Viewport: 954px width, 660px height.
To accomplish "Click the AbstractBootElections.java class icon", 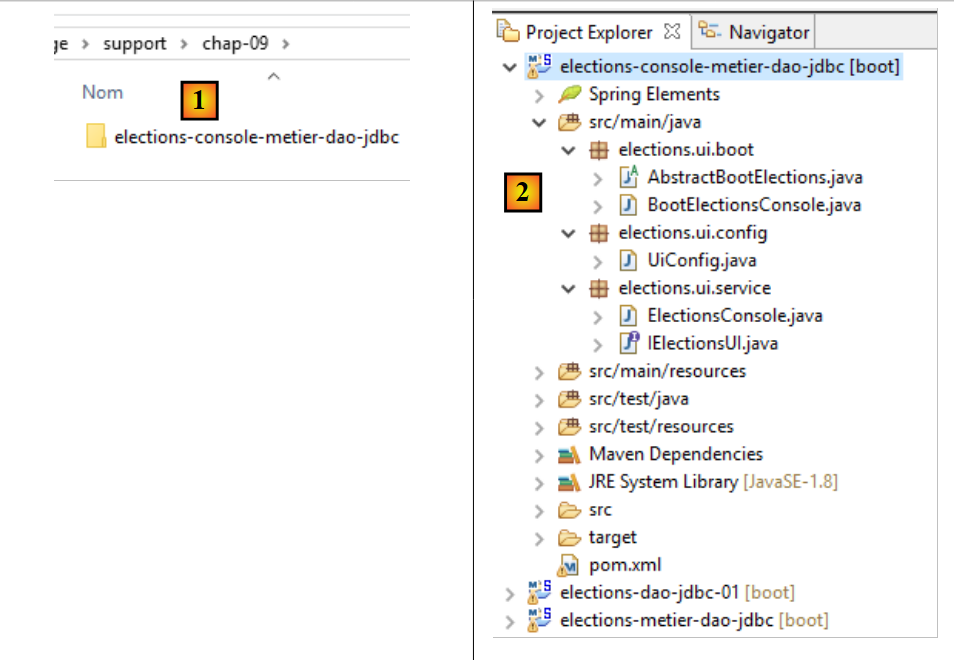I will point(628,178).
